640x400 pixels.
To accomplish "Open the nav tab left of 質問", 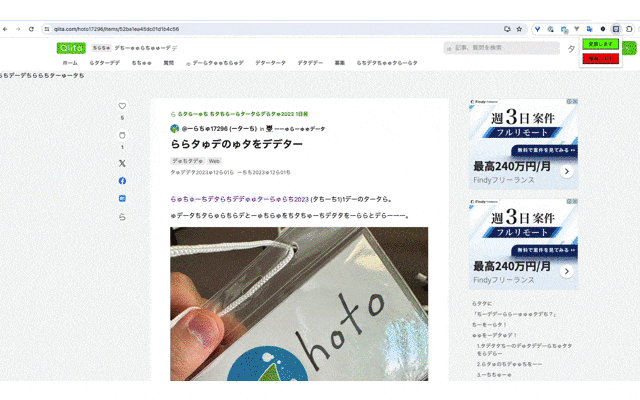I will pos(142,63).
